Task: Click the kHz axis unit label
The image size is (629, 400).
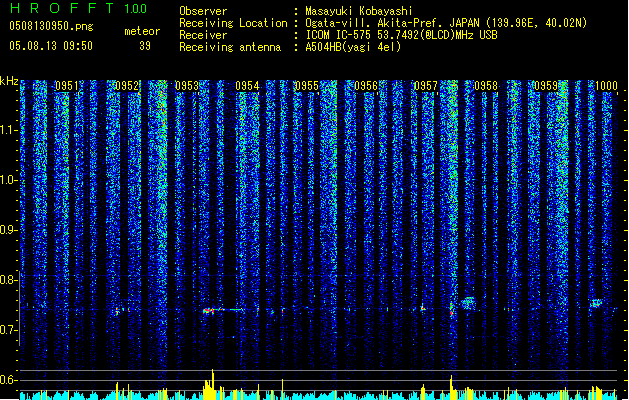Action: [x=9, y=81]
